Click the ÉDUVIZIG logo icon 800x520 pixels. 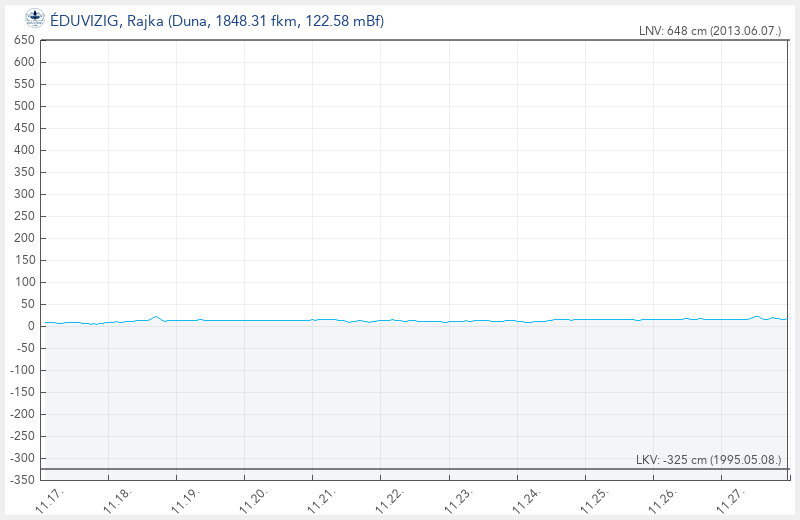coord(34,19)
